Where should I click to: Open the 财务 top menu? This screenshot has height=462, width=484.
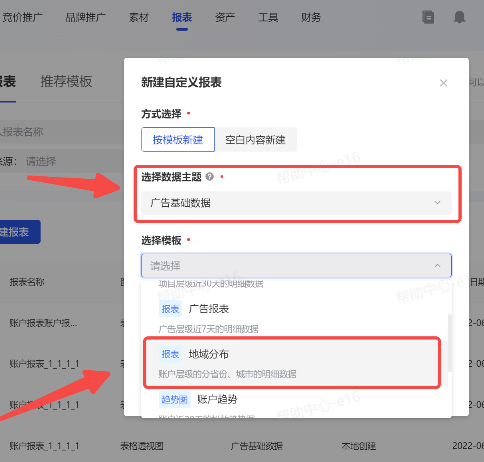coord(311,17)
